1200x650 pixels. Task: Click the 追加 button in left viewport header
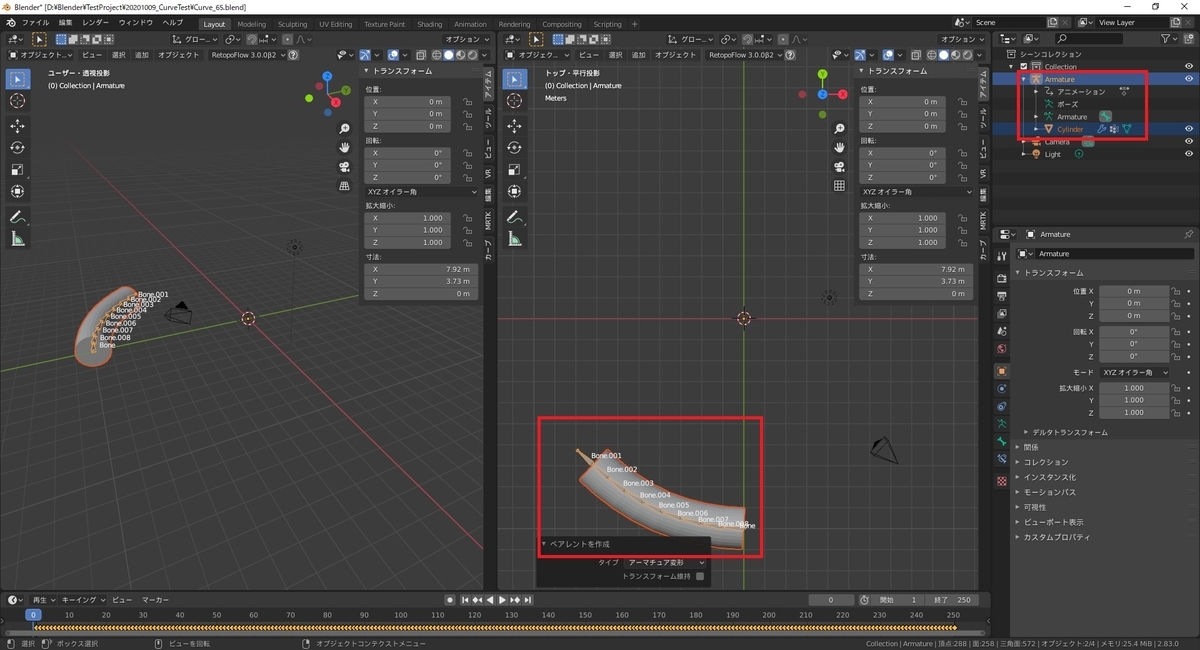142,55
